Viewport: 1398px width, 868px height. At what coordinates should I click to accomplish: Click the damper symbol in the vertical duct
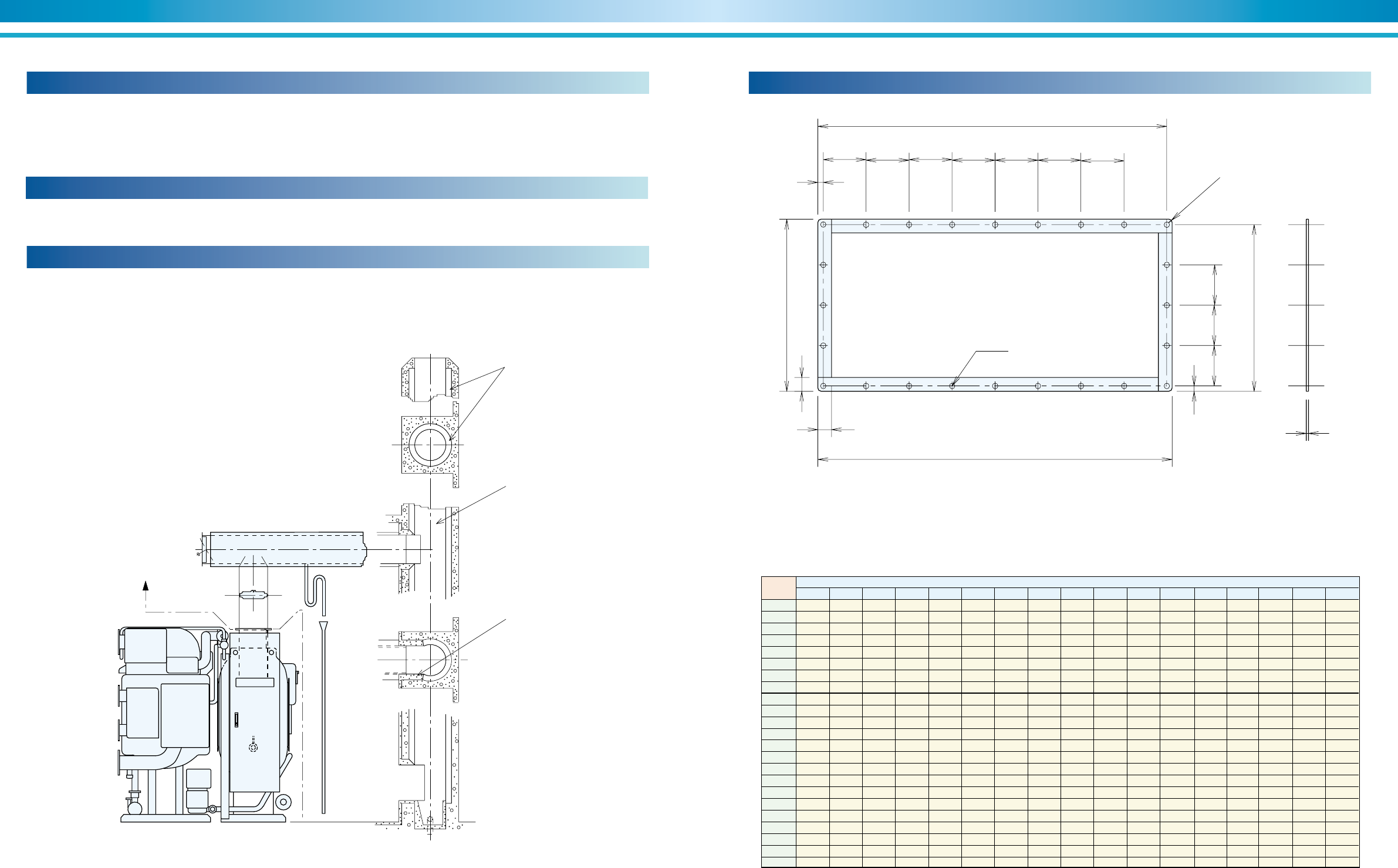point(252,595)
